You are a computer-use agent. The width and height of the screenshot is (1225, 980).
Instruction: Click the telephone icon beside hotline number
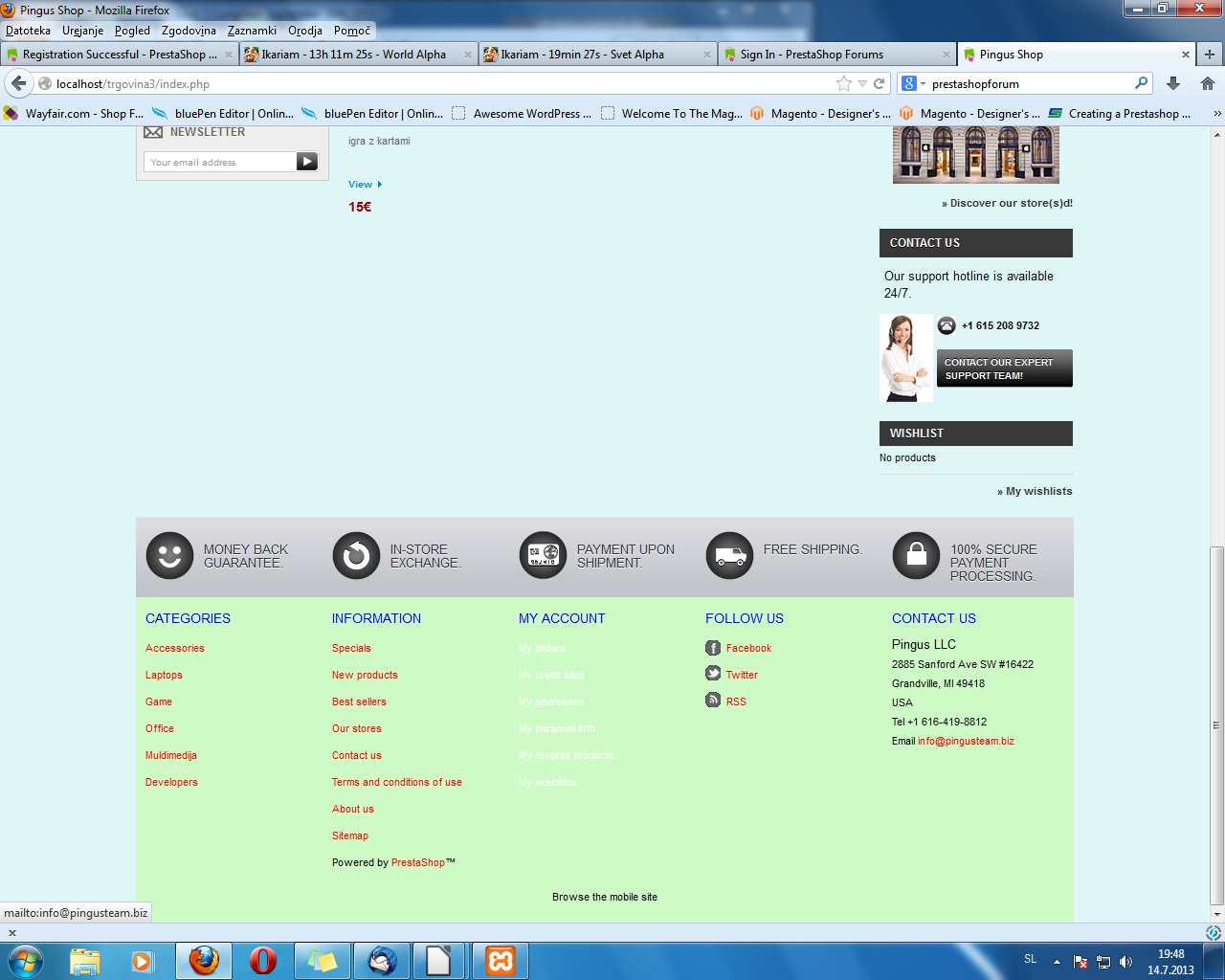(947, 325)
